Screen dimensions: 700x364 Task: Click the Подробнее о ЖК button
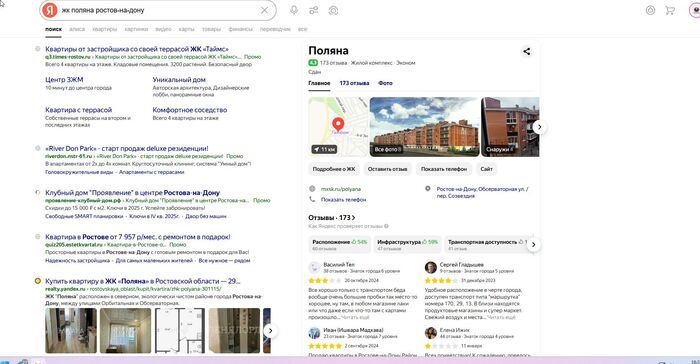[334, 169]
